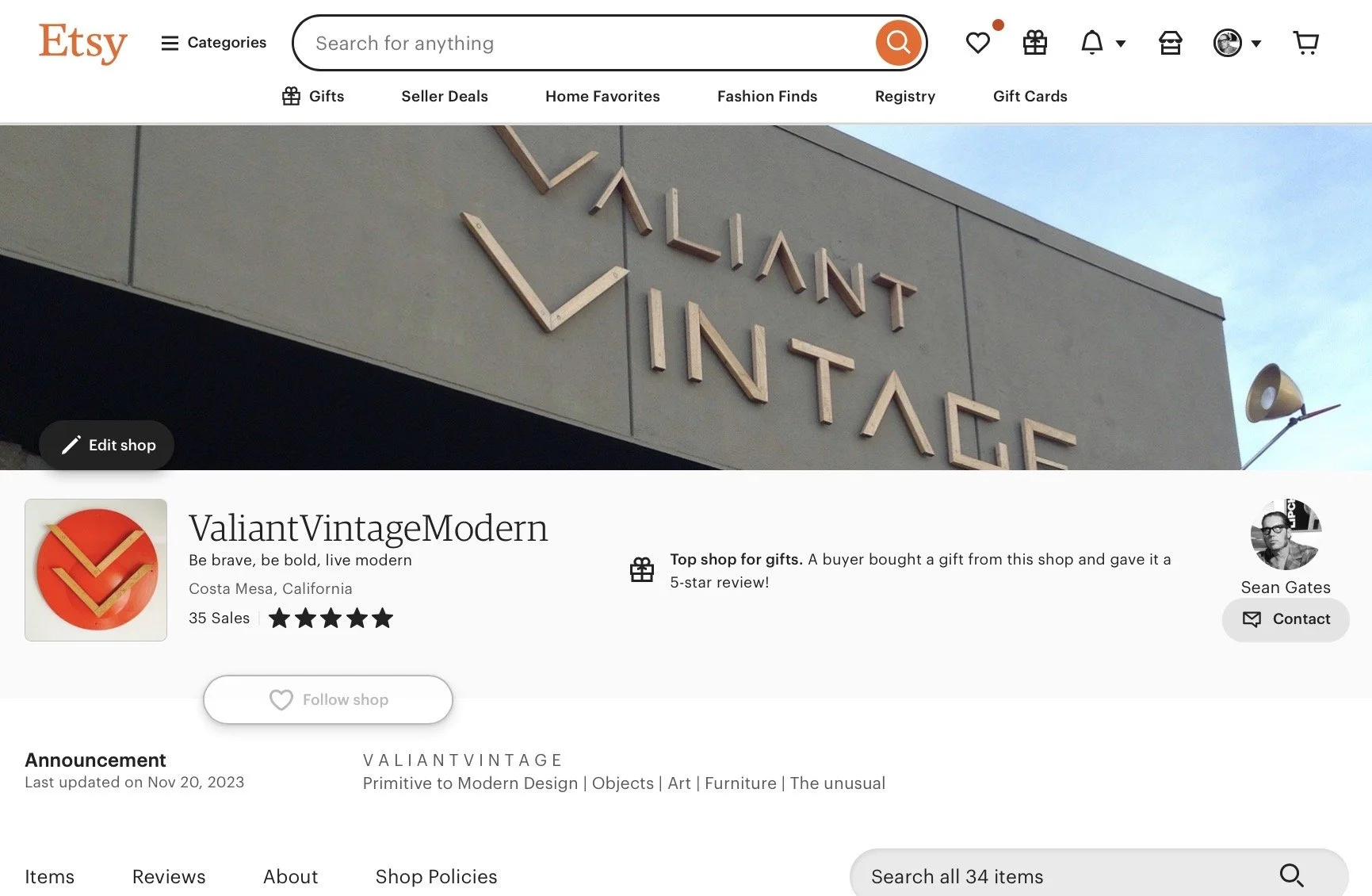1372x896 pixels.
Task: Click the Search for anything field
Action: (587, 43)
